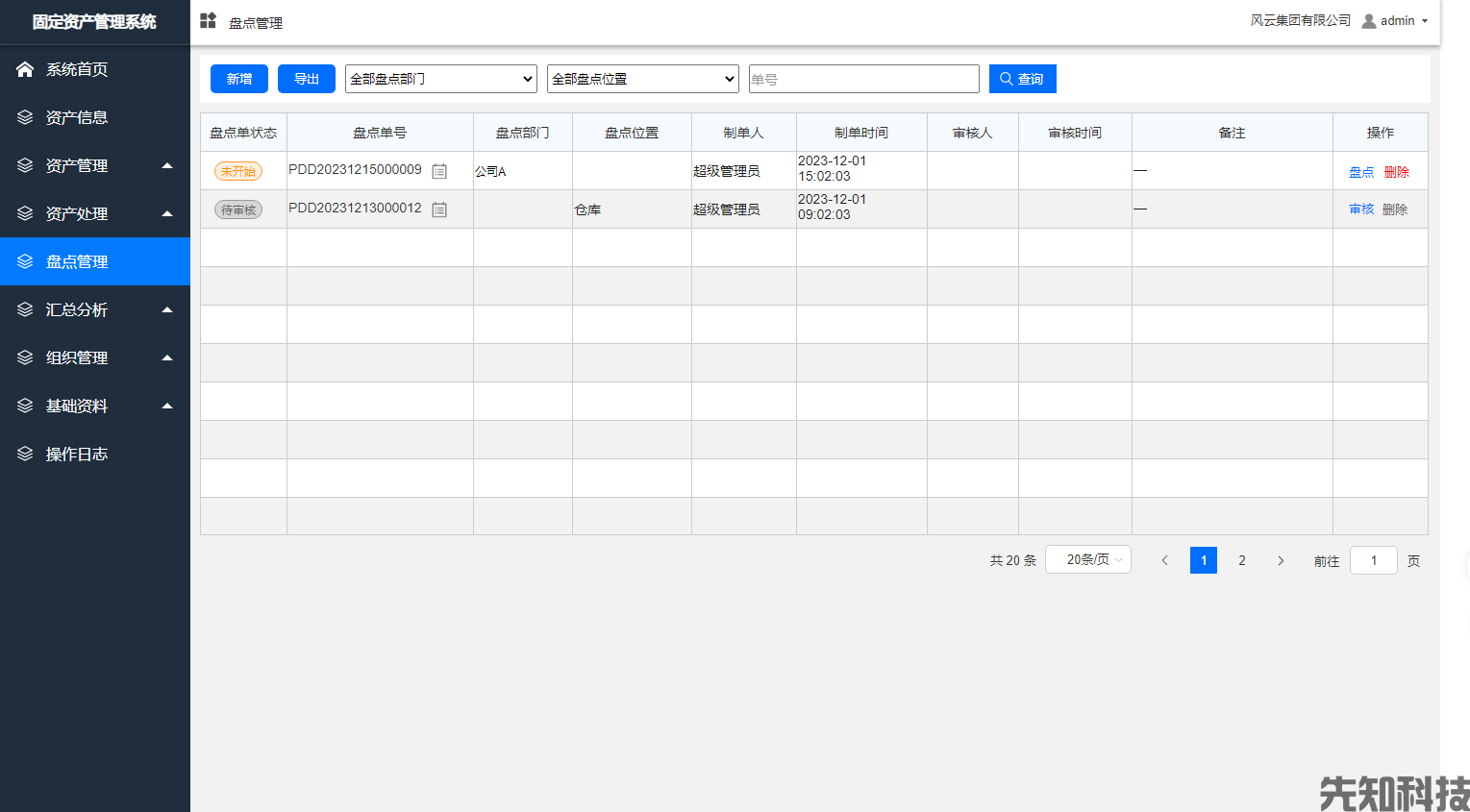This screenshot has height=812, width=1470.
Task: Click the layers icon beside 汇总分析
Action: 25,309
